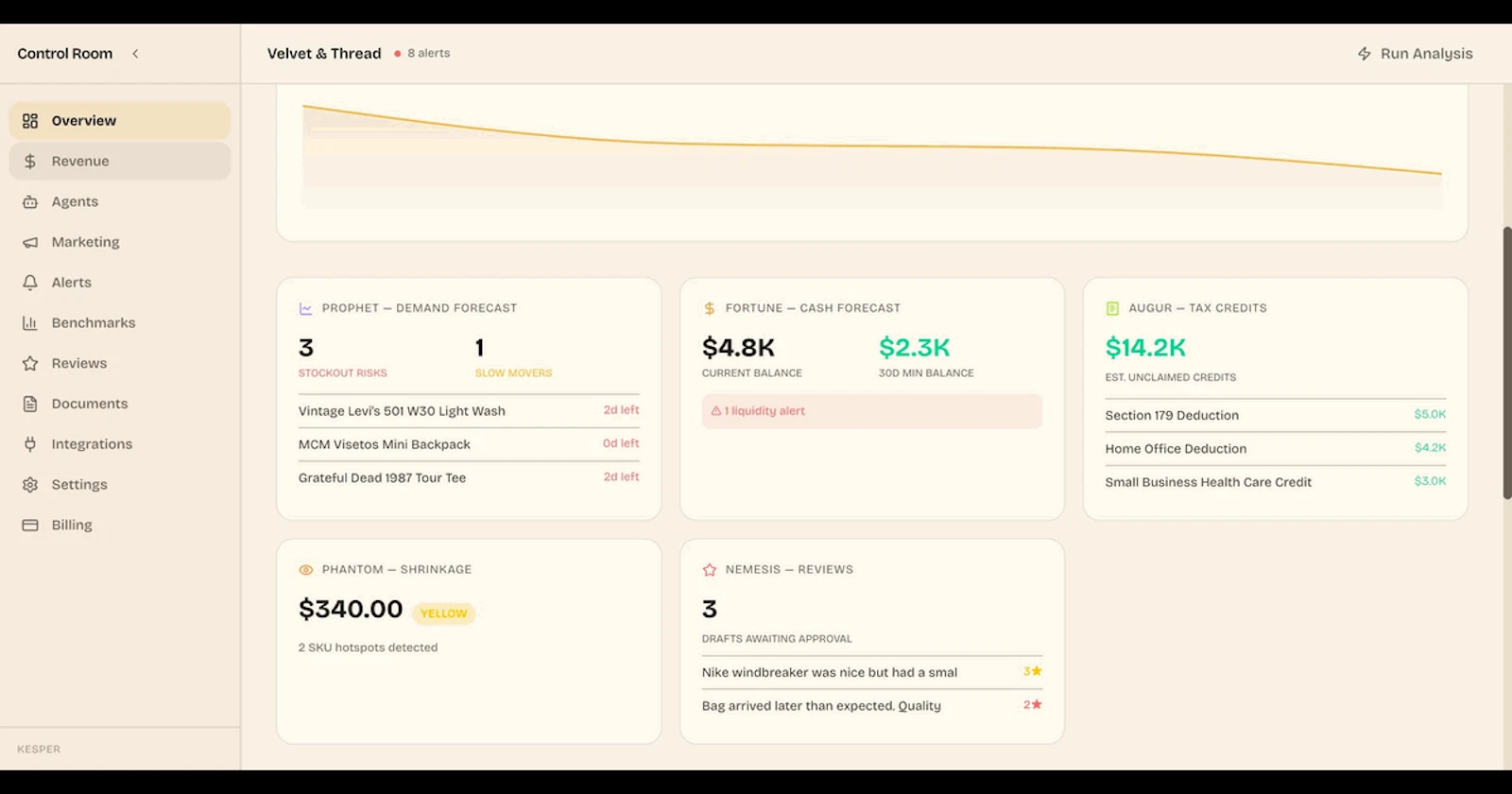Screen dimensions: 1512x794
Task: Click the Settings gear icon
Action: pos(30,485)
